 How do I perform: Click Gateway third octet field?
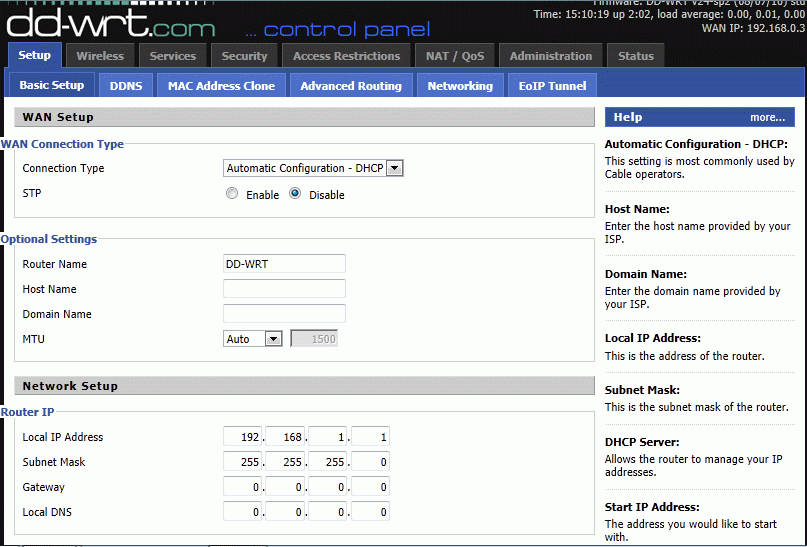click(x=328, y=486)
